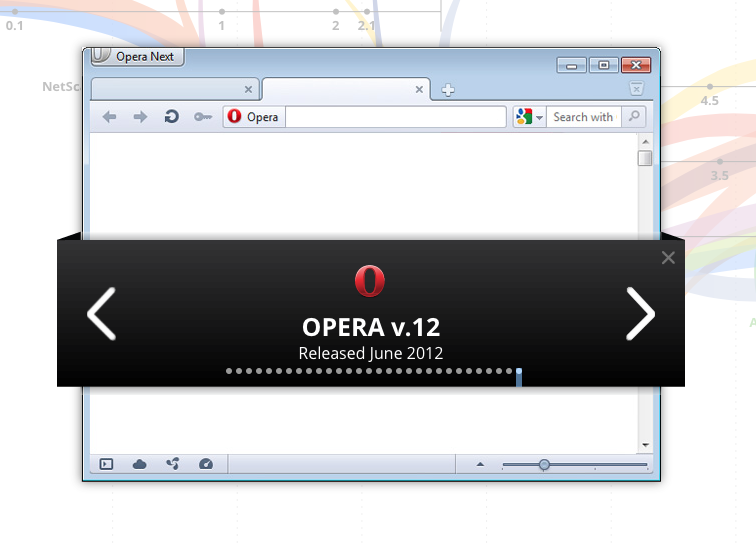
Task: Go to previous browser version arrow
Action: point(102,314)
